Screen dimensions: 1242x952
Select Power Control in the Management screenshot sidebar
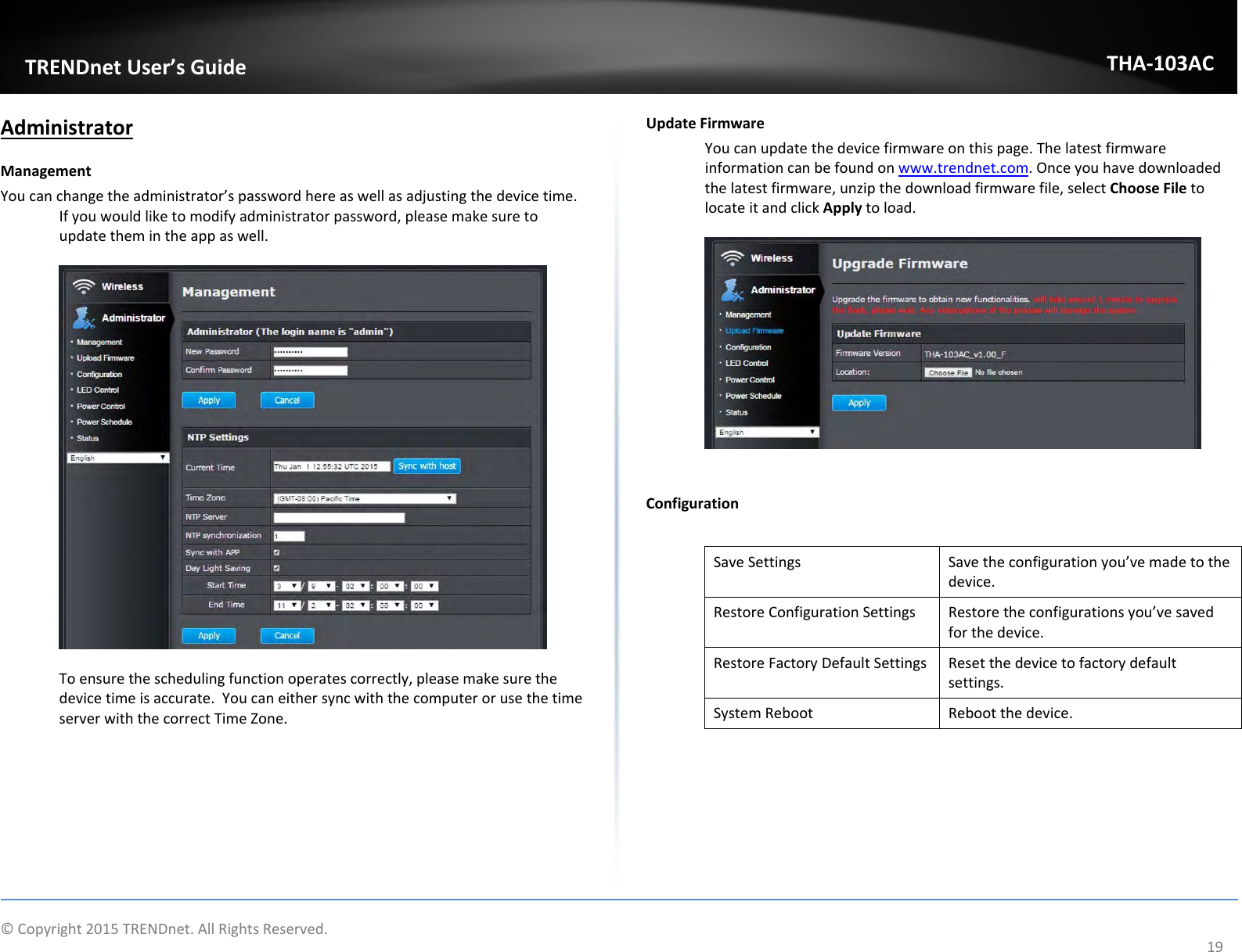(101, 407)
